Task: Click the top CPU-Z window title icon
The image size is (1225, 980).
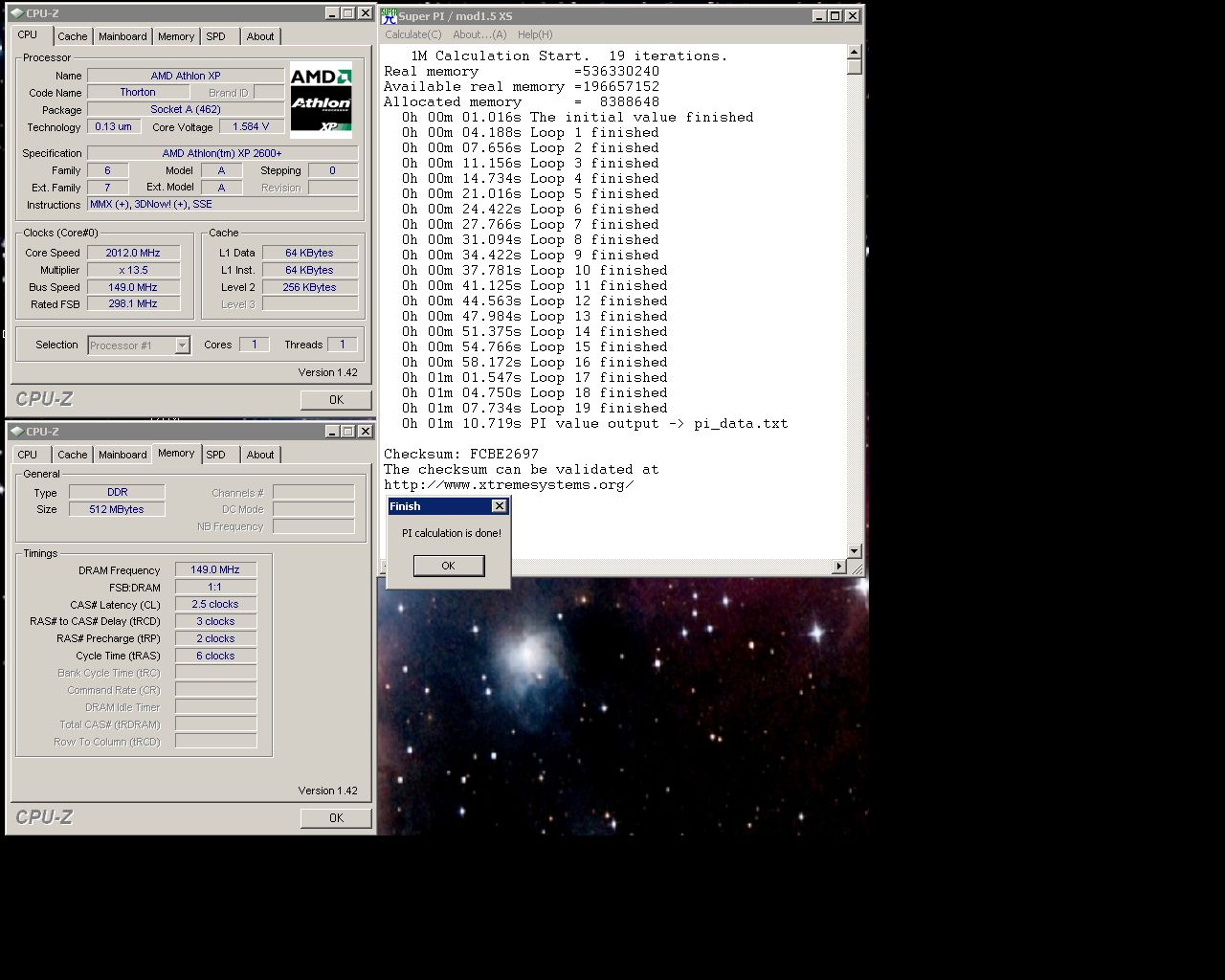Action: click(x=16, y=13)
